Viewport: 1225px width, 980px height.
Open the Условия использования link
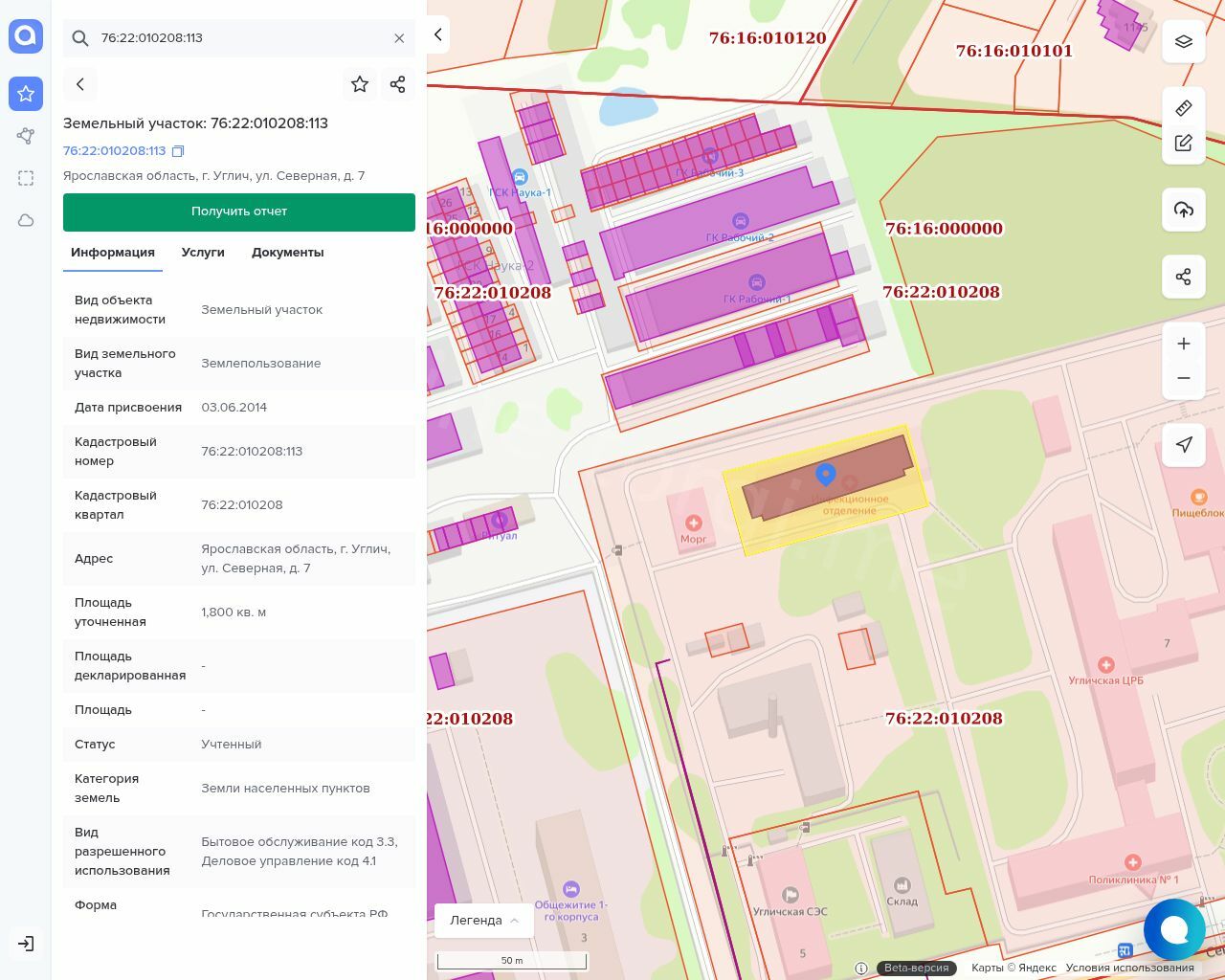[x=1129, y=968]
